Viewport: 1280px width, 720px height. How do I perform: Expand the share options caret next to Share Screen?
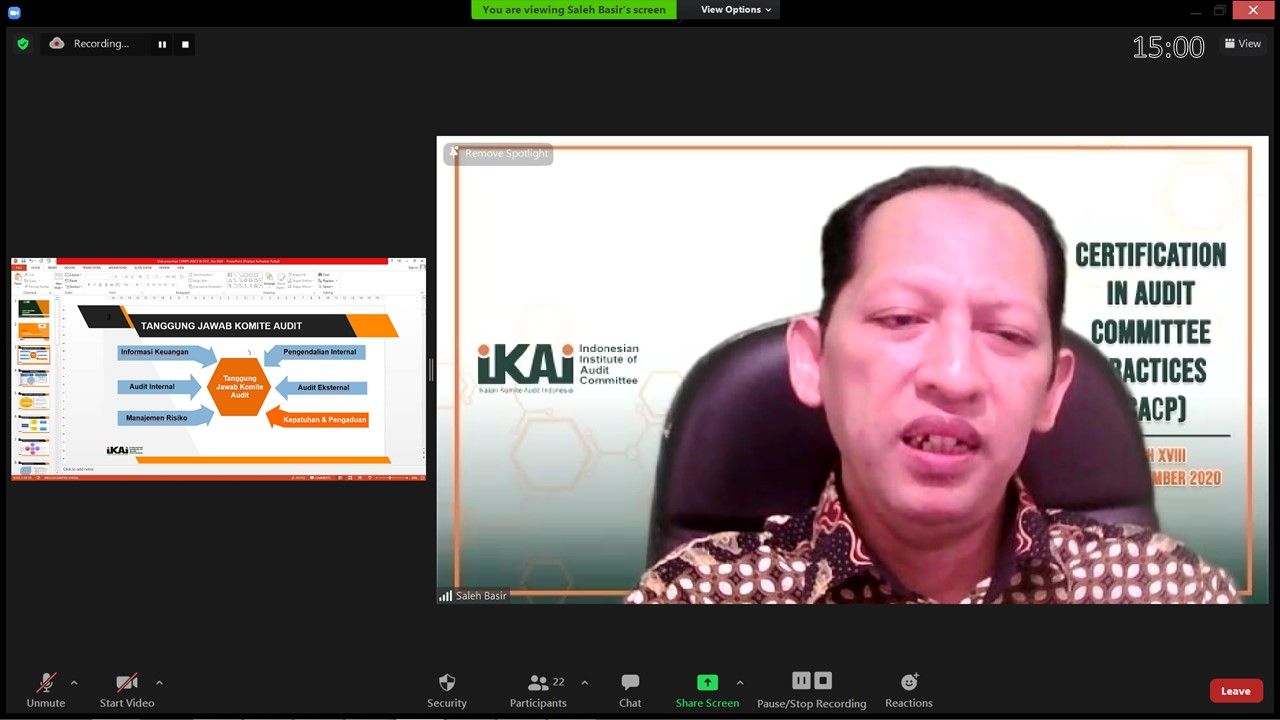coord(740,683)
